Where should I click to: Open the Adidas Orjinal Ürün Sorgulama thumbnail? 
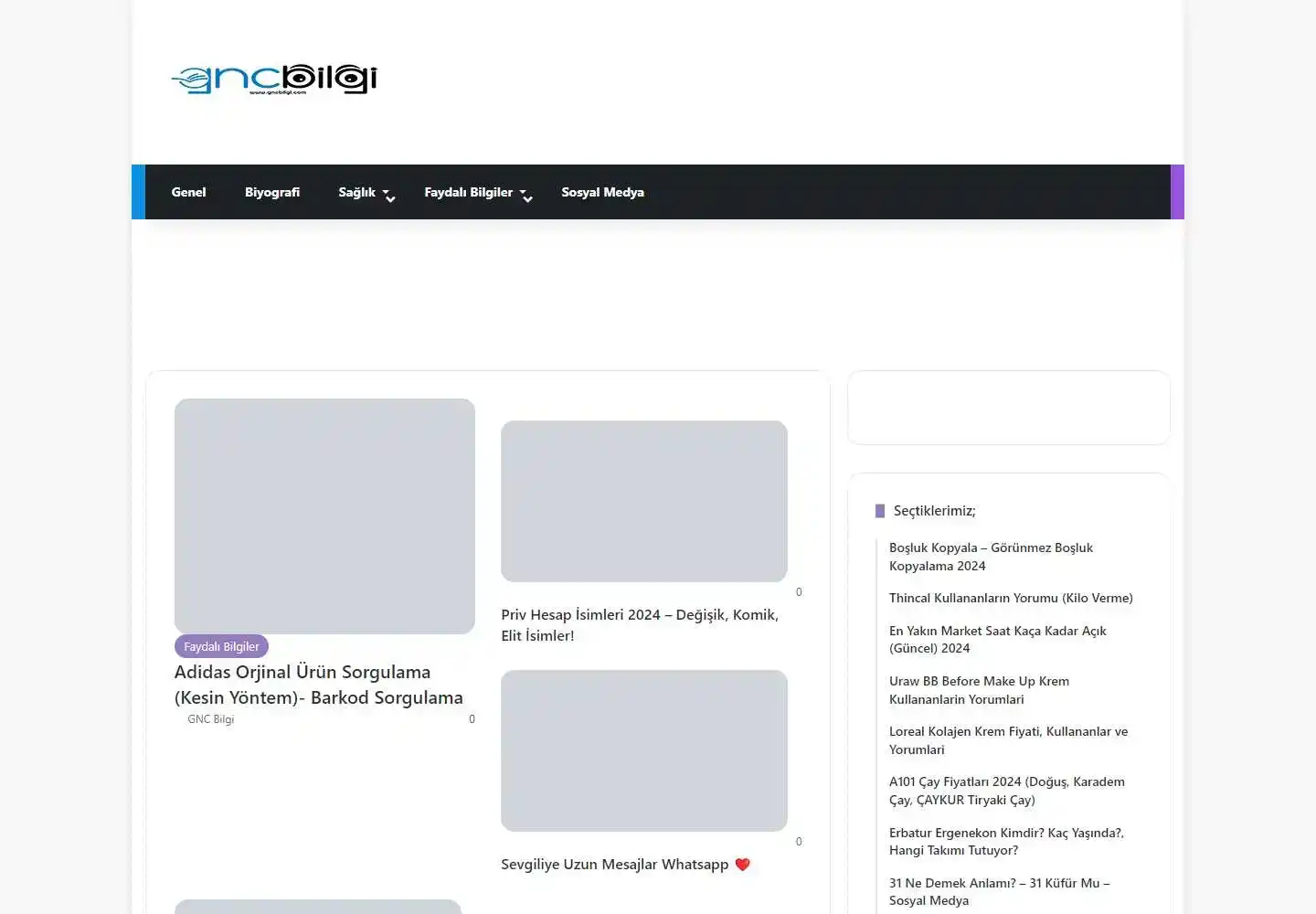pos(324,515)
